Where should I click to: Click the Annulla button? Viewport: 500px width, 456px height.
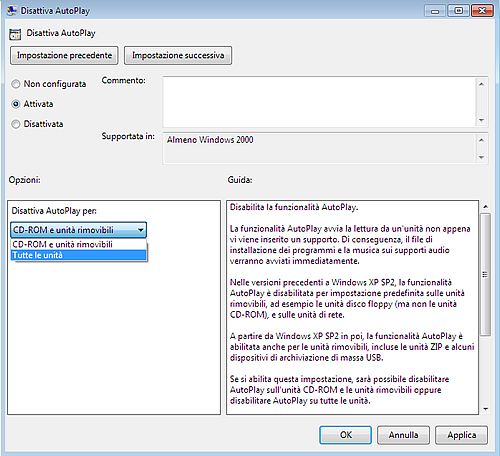click(403, 435)
